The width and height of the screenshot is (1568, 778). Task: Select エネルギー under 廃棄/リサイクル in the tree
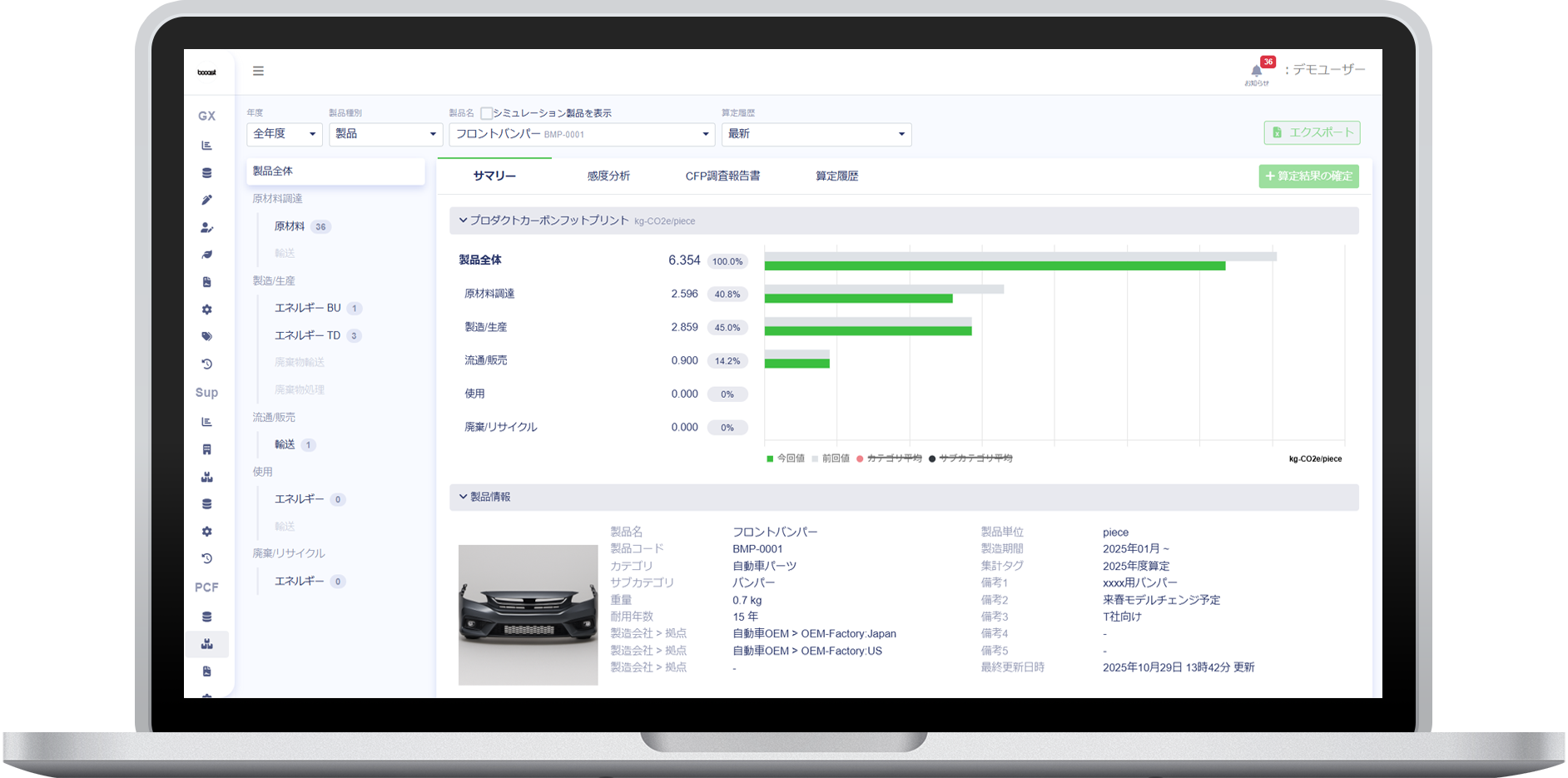tap(309, 581)
